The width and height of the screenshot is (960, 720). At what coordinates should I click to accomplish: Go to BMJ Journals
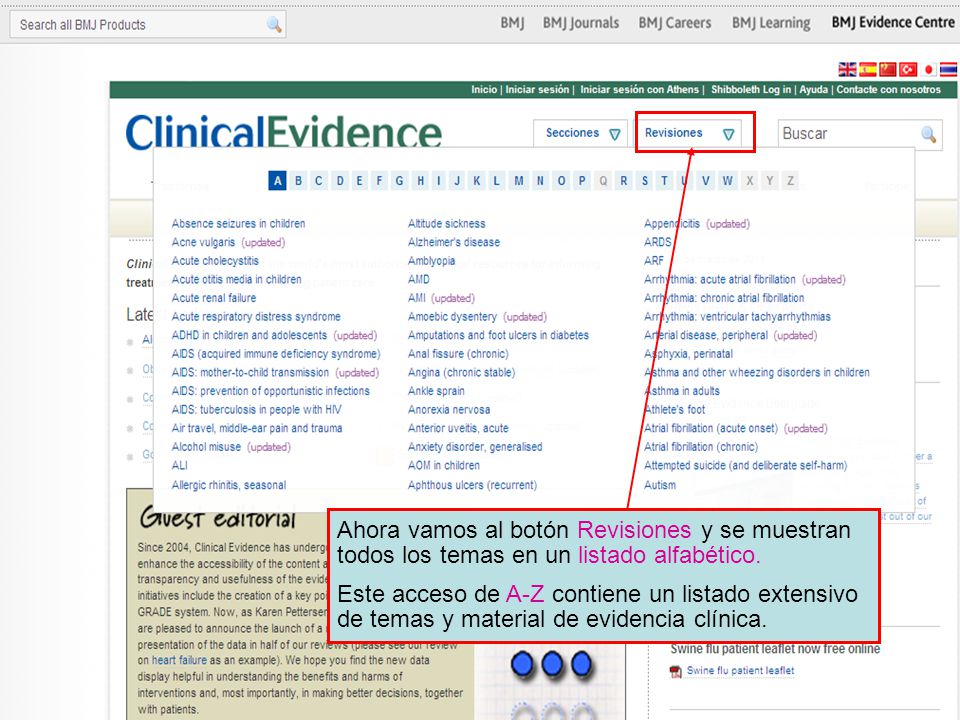click(x=580, y=23)
